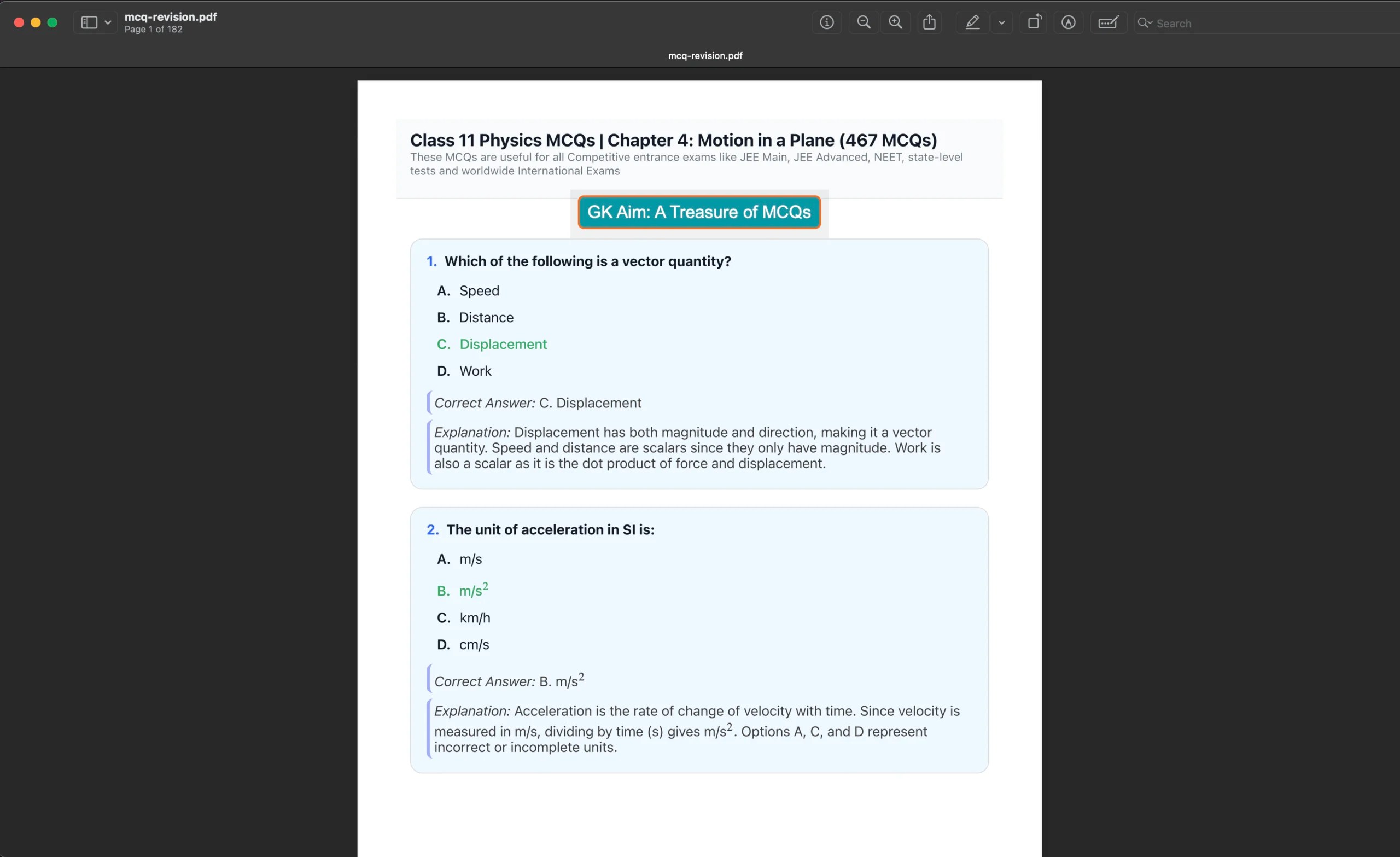Open the Form Filling toolbar icon
The width and height of the screenshot is (1400, 857).
tap(1107, 22)
